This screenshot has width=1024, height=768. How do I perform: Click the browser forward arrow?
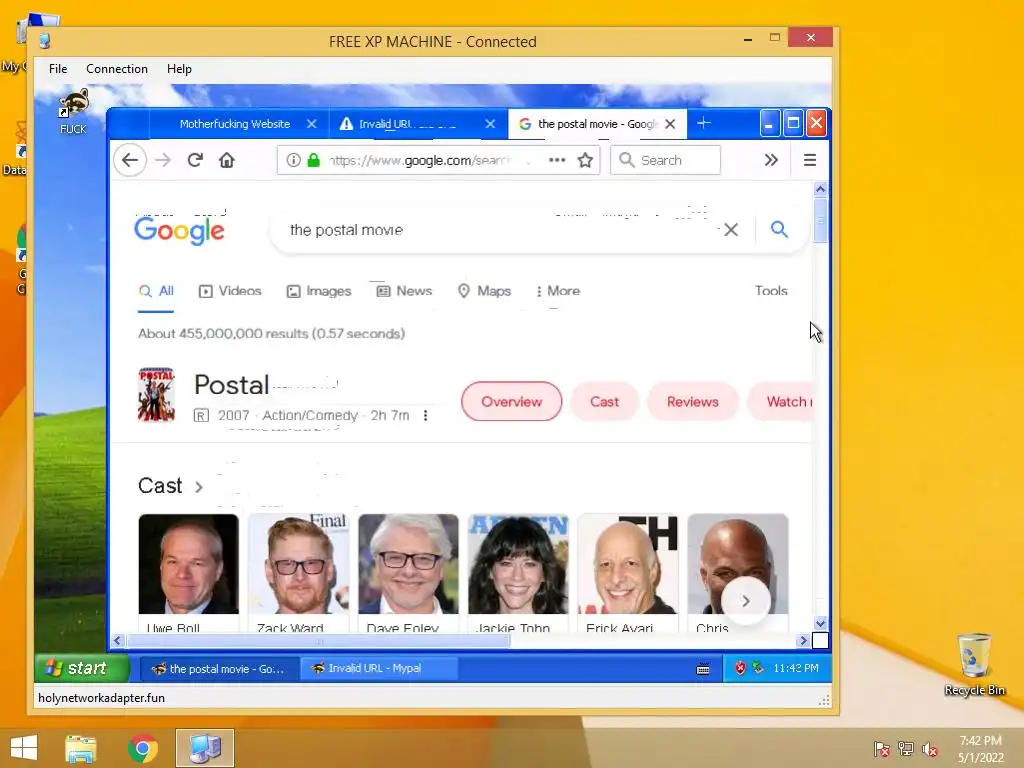pyautogui.click(x=163, y=160)
